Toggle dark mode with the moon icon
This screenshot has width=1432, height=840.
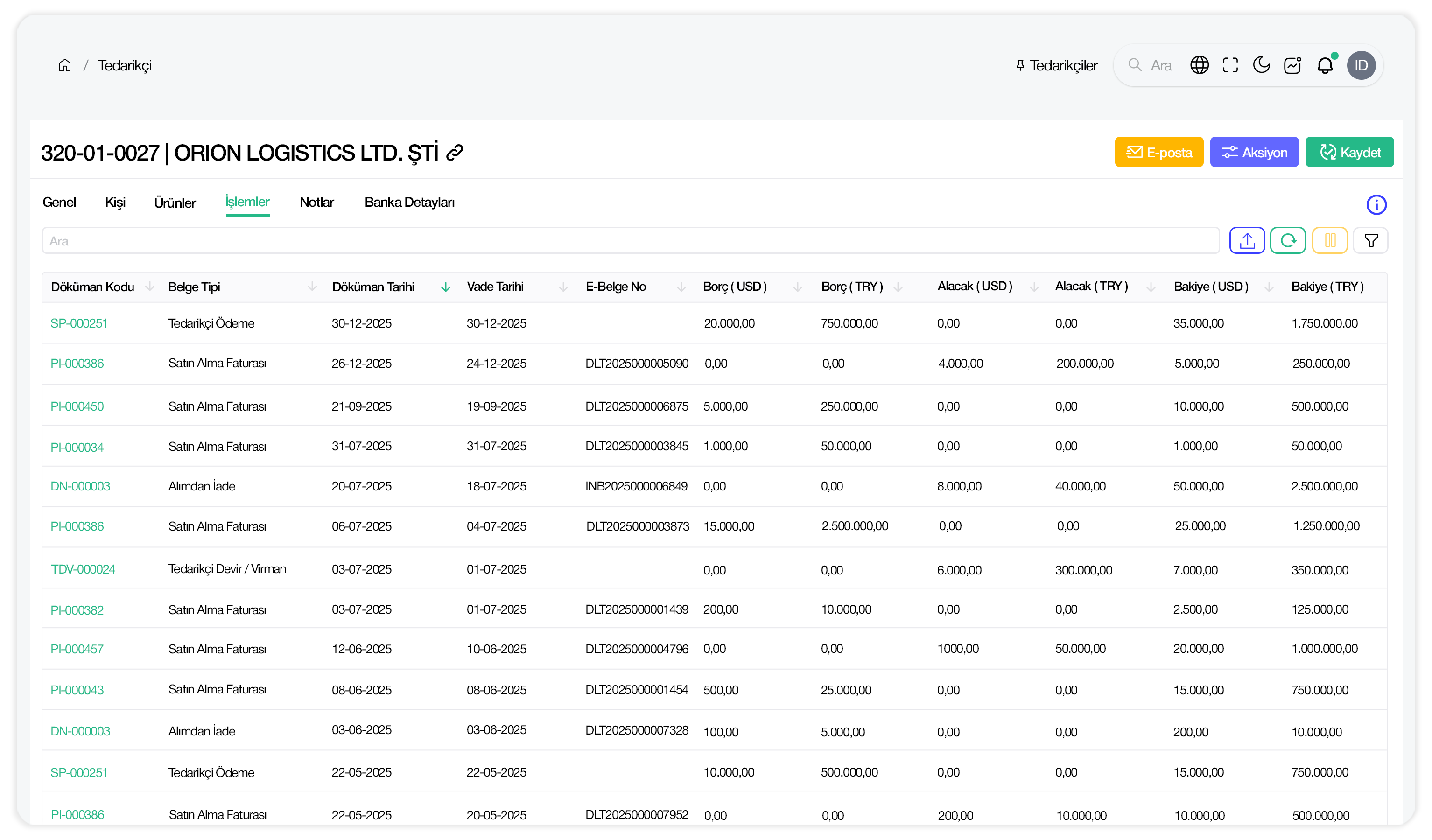point(1261,65)
